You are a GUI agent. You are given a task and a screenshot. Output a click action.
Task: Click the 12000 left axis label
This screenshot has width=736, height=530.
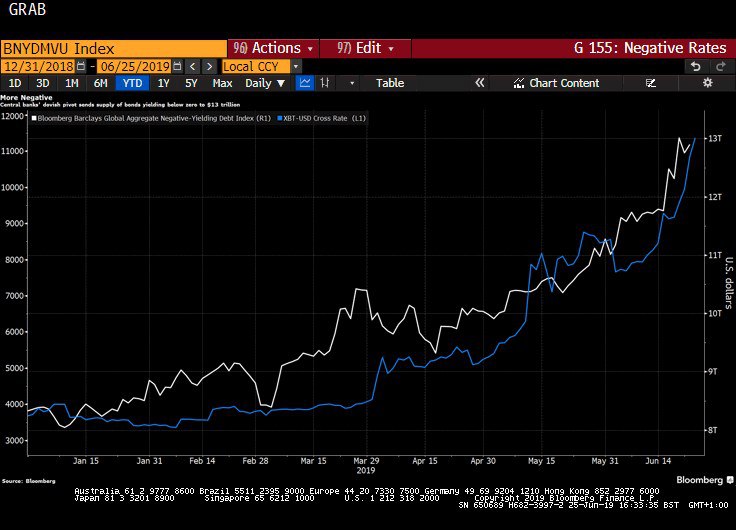pos(12,116)
